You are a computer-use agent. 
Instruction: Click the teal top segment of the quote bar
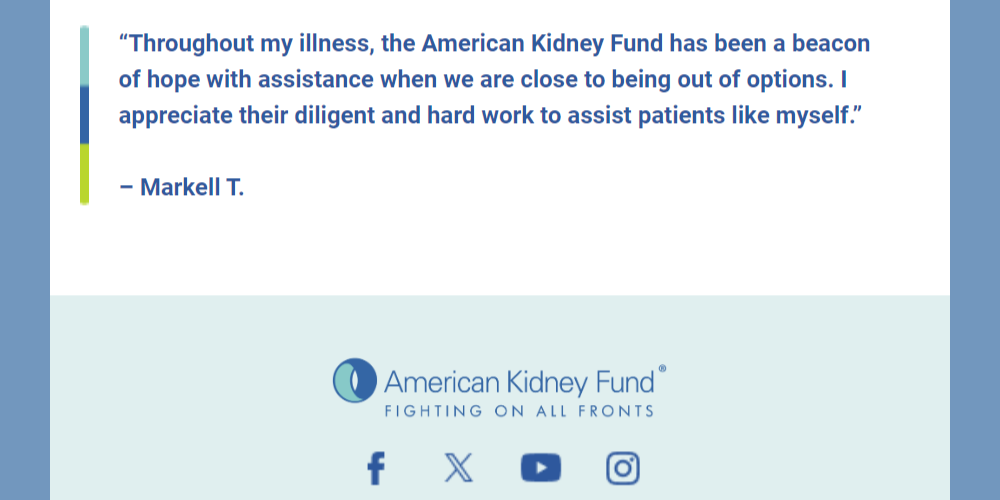tap(84, 56)
